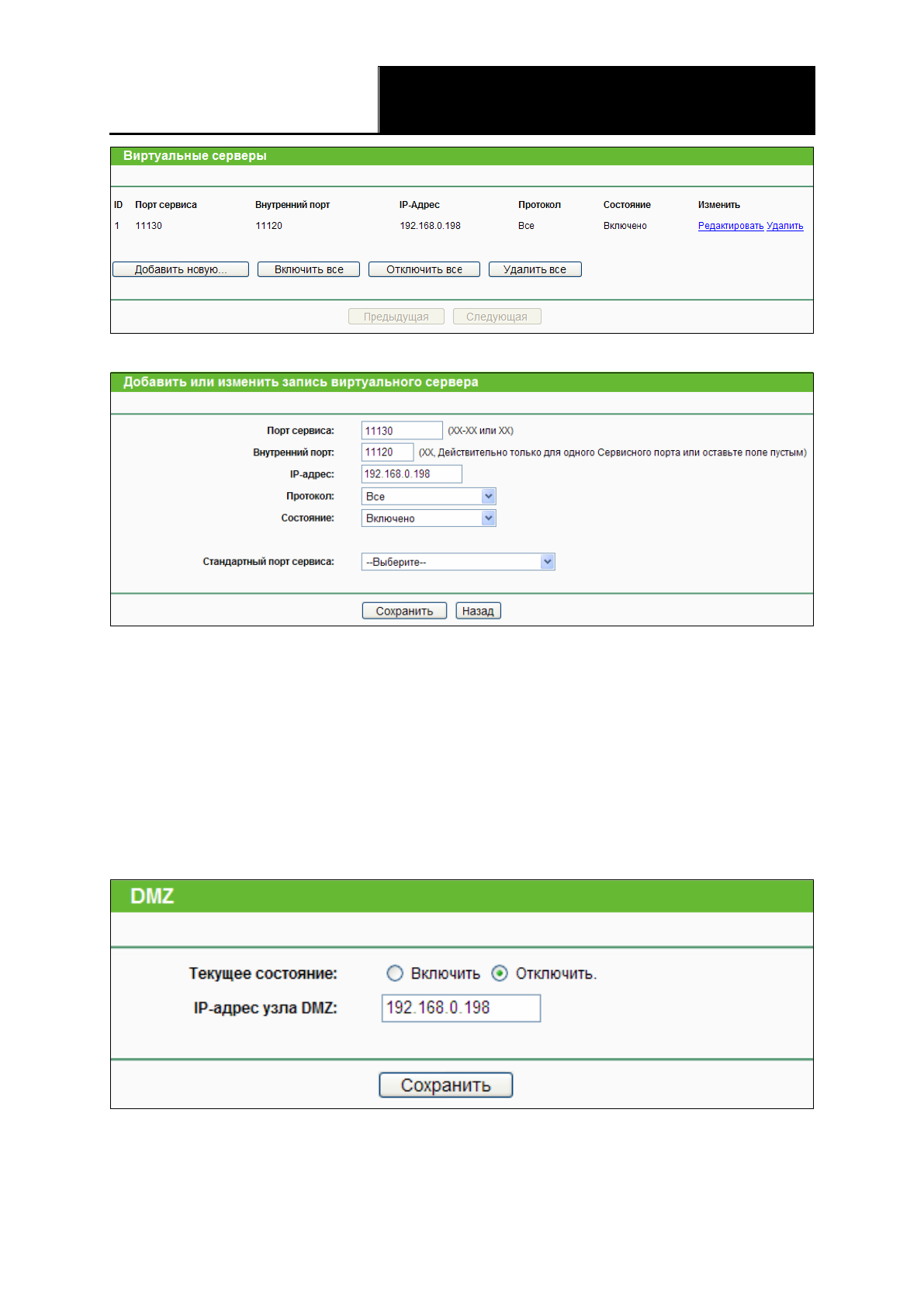Click the Следующая page button
Screen dimensions: 924x1307
coord(497,317)
